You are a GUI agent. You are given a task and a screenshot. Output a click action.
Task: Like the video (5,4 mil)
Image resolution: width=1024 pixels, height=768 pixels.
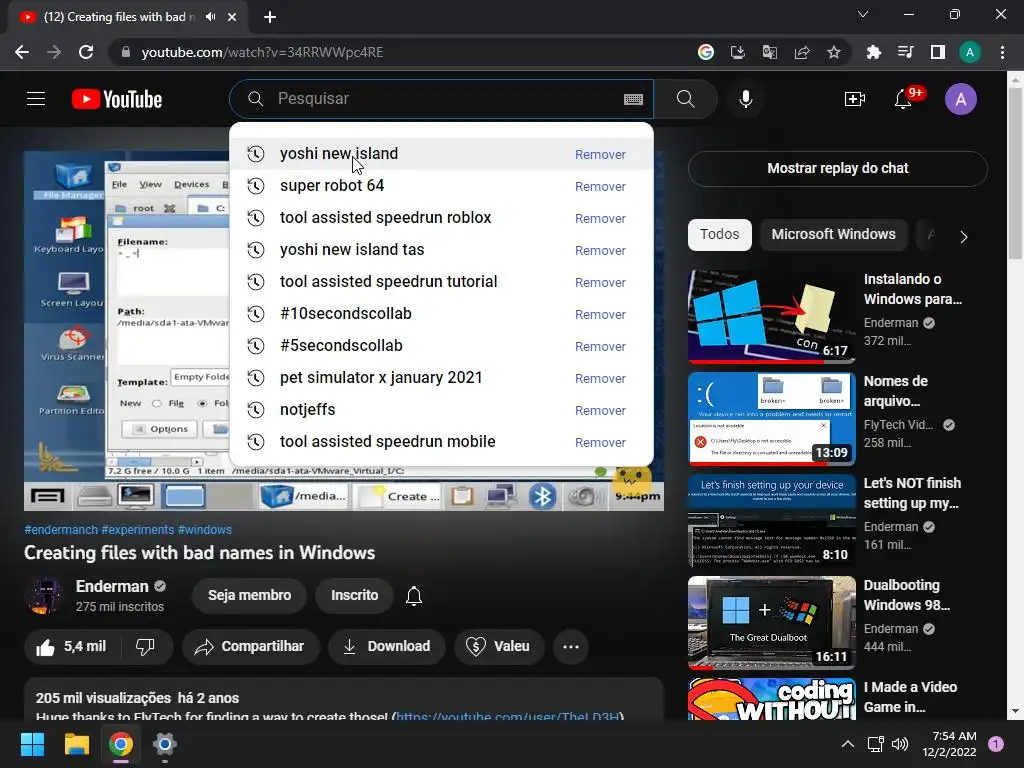(71, 647)
